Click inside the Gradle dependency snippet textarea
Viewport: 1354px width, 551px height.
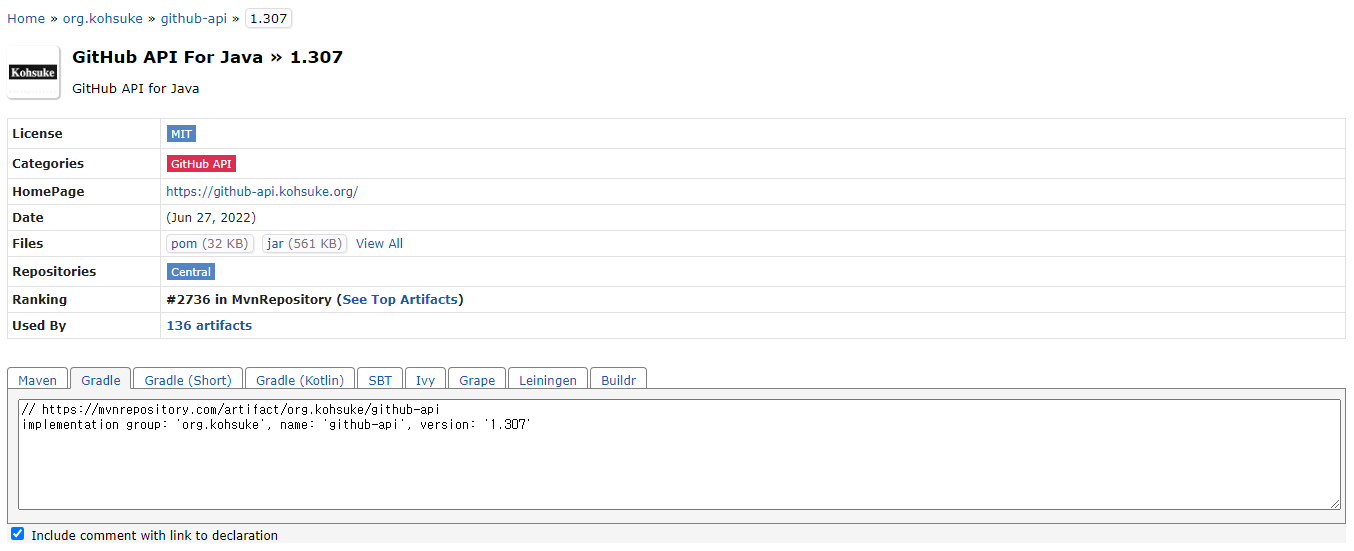[679, 455]
